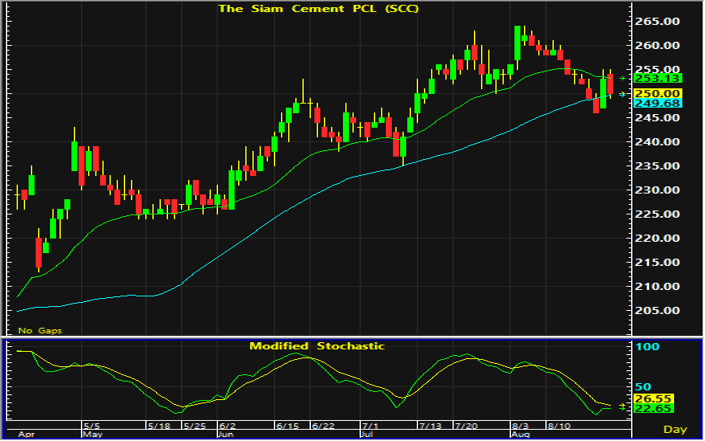Click the 7/1 date marker
This screenshot has height=441, width=705.
(x=370, y=425)
